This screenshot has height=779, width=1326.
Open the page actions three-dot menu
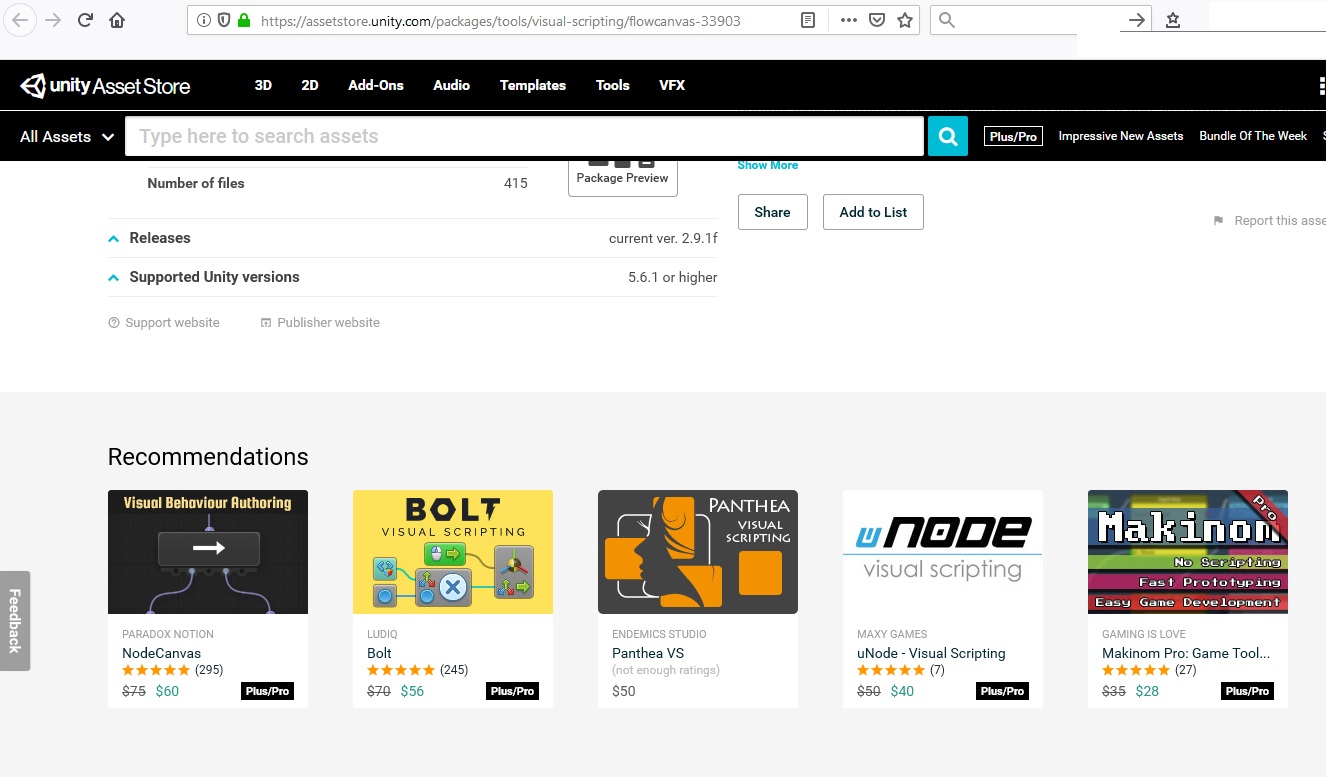point(848,20)
